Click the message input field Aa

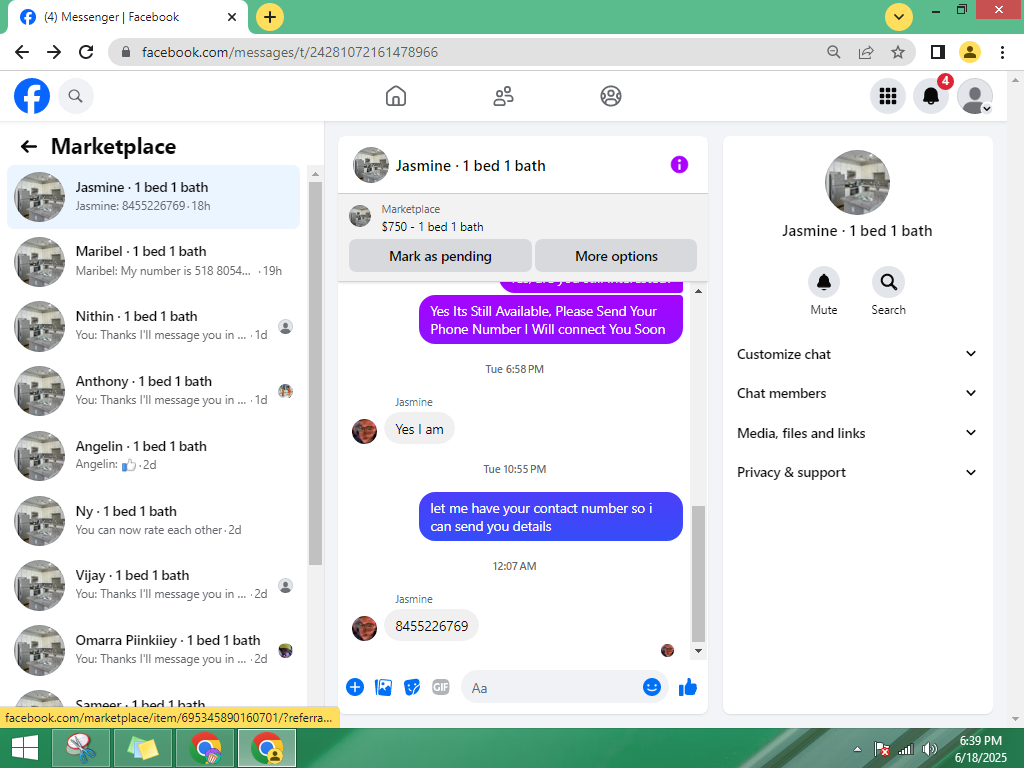tap(552, 688)
